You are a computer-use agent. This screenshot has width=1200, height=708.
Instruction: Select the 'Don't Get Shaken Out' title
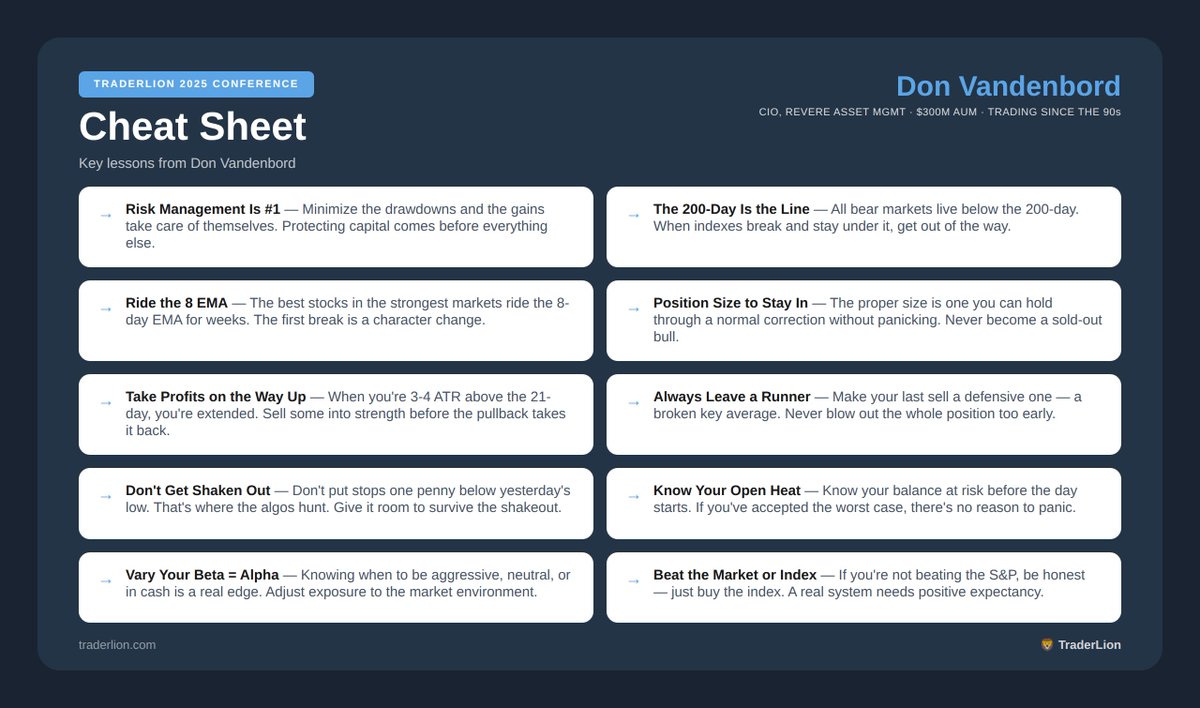[x=198, y=491]
